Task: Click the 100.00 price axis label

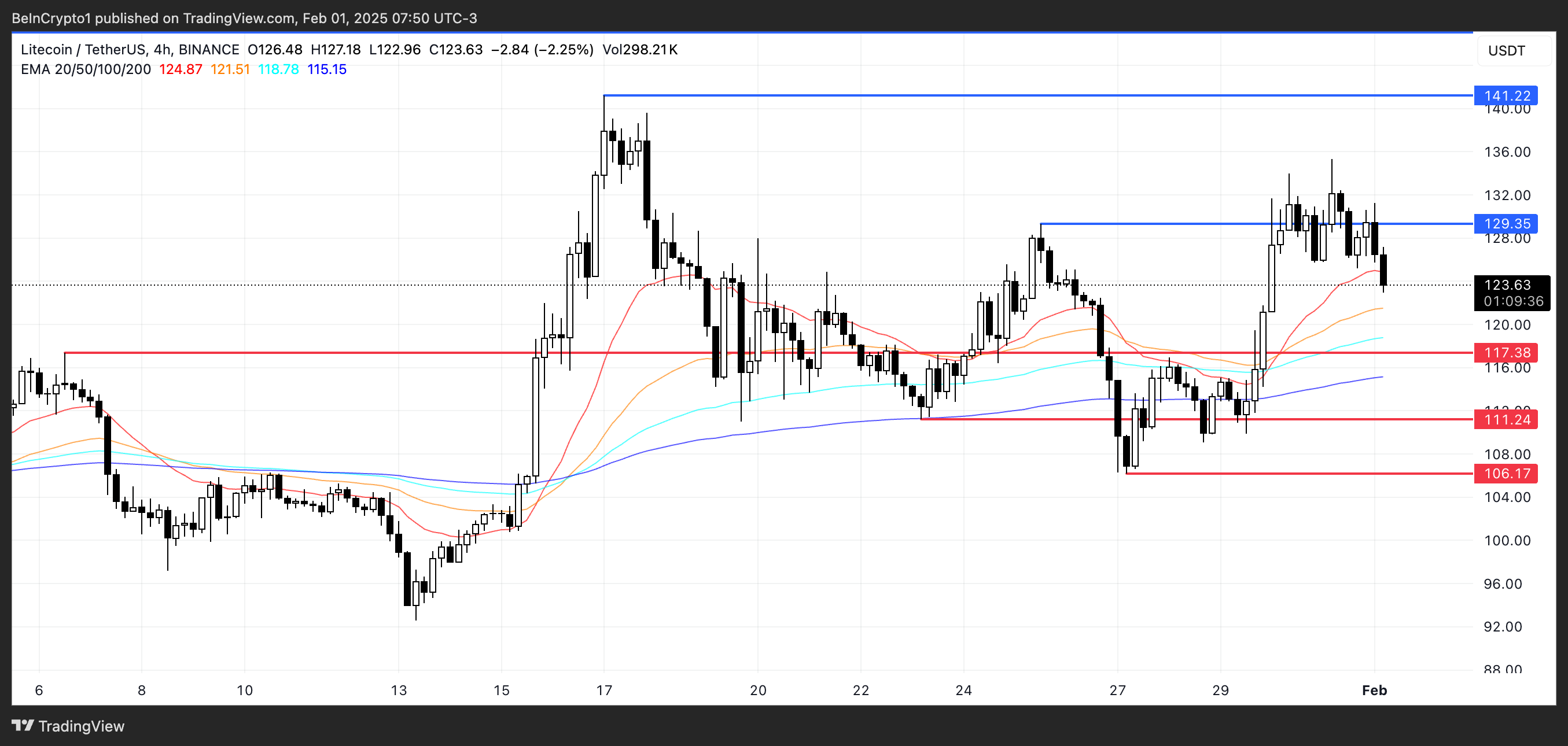Action: pos(1507,540)
